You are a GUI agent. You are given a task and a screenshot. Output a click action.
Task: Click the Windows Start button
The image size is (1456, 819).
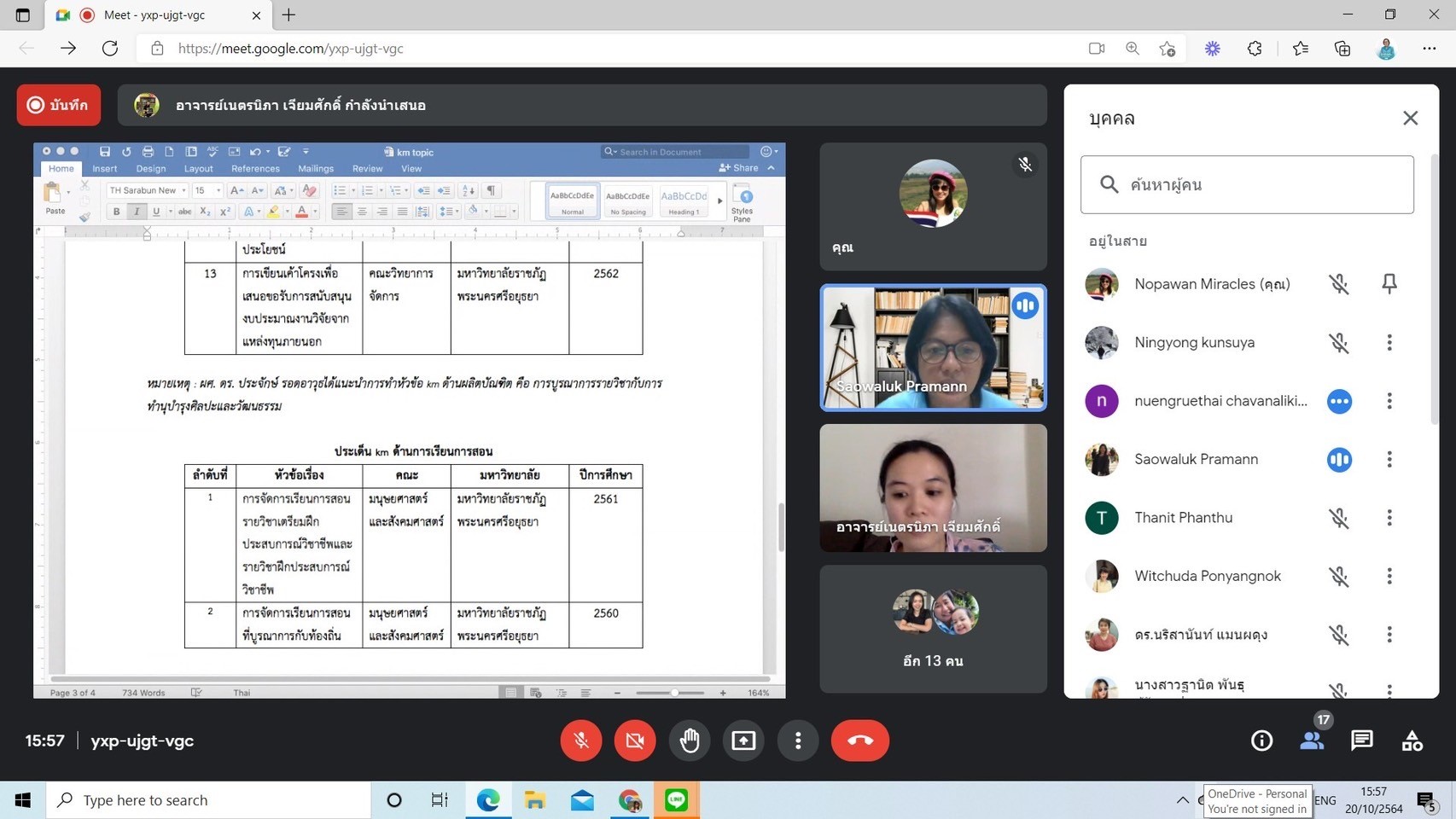coord(23,800)
